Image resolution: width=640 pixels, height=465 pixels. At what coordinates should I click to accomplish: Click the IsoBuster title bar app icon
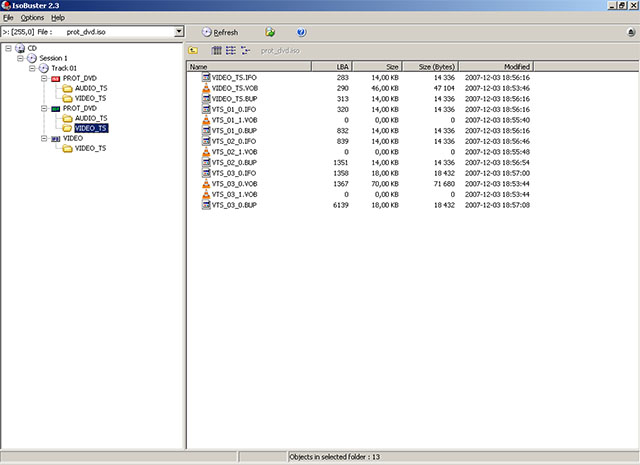pyautogui.click(x=6, y=5)
